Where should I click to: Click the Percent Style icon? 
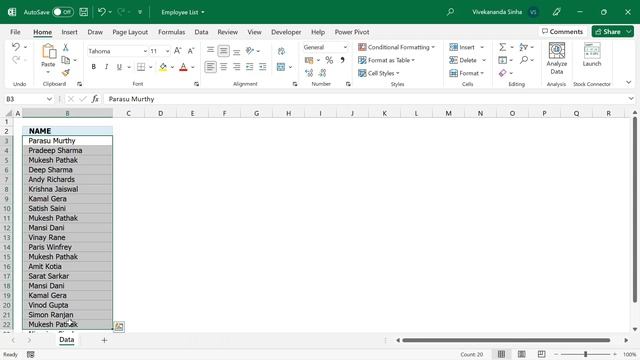point(329,60)
